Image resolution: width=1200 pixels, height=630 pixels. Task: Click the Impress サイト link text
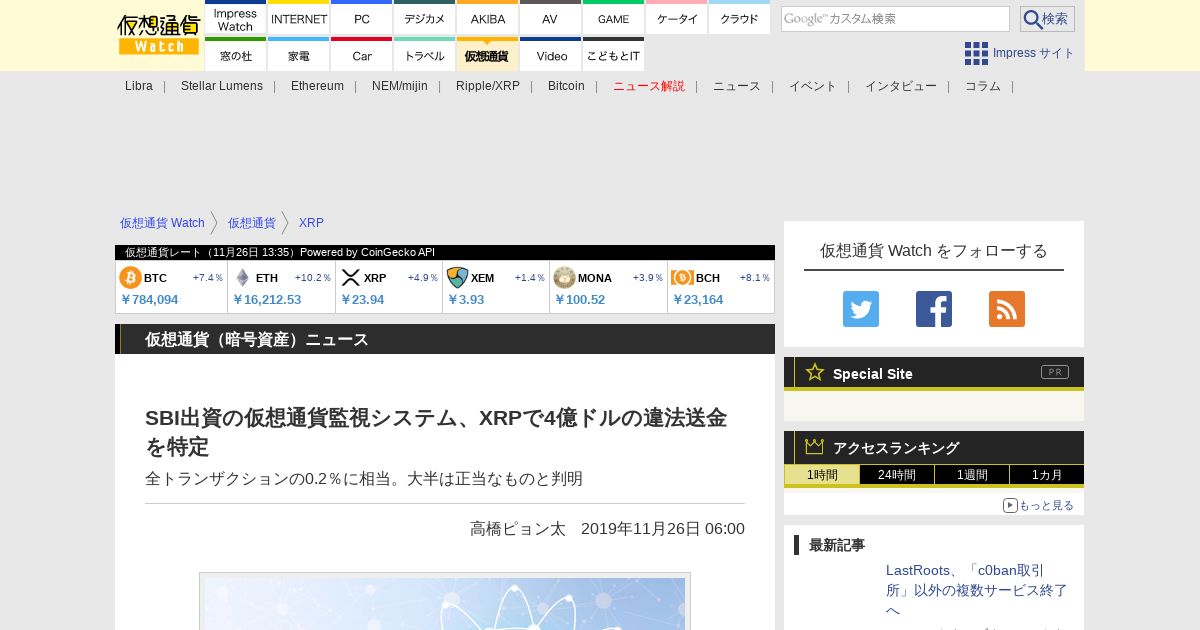click(1033, 53)
